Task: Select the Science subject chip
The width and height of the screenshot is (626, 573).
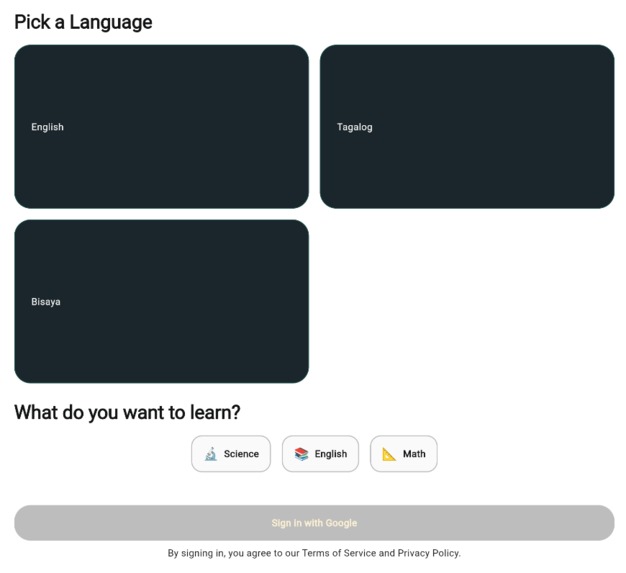Action: pos(231,454)
